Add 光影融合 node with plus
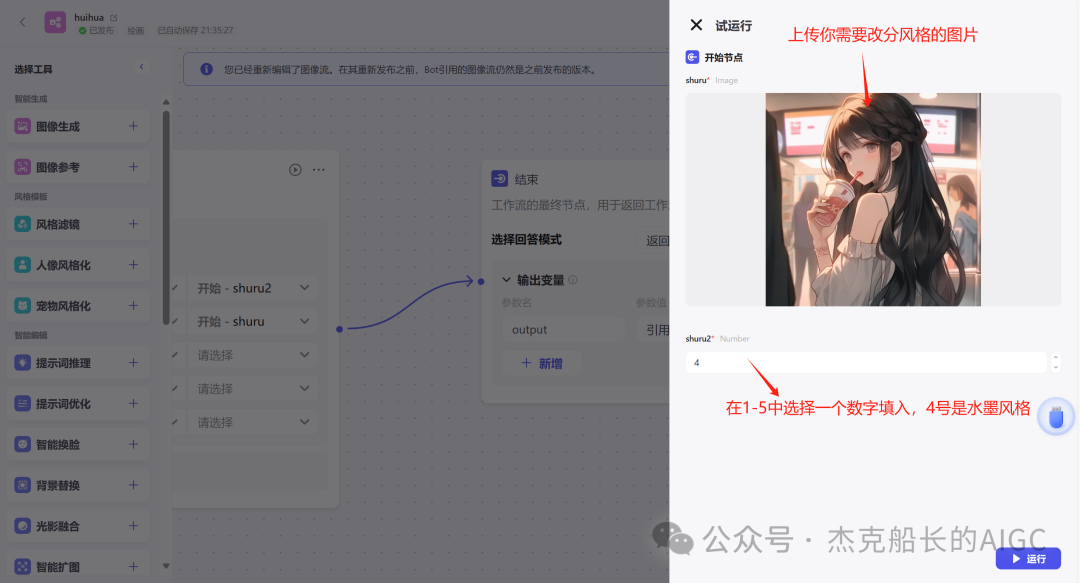The width and height of the screenshot is (1080, 583). point(134,526)
